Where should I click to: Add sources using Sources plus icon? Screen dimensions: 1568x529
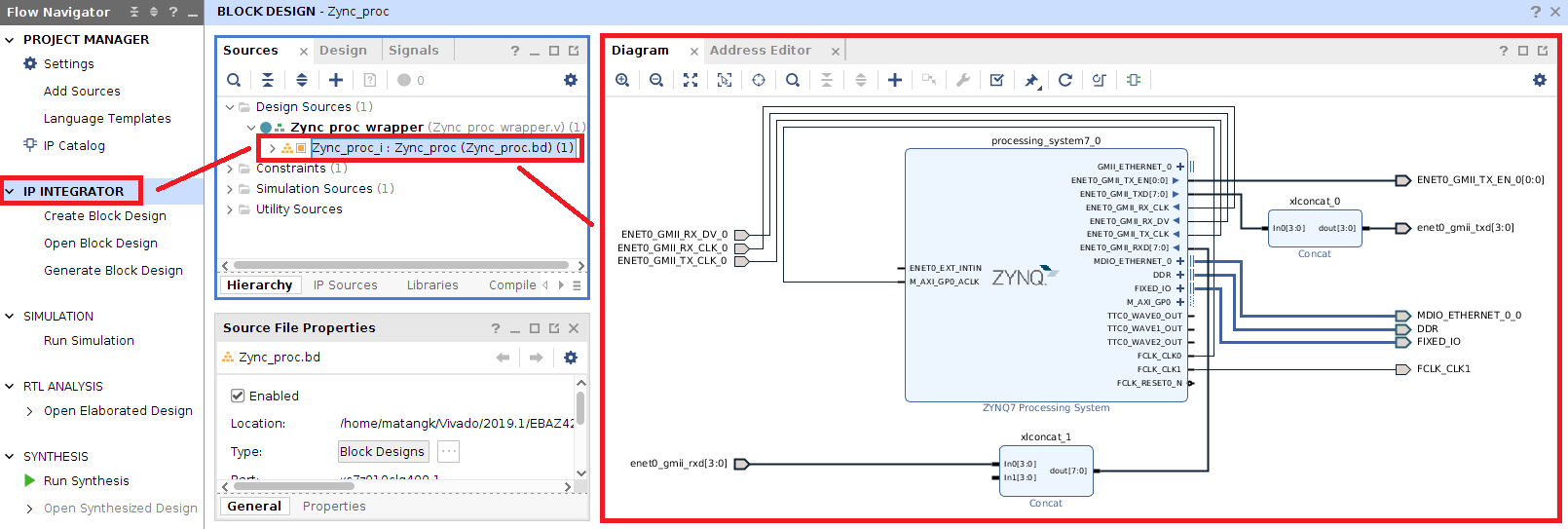point(336,80)
